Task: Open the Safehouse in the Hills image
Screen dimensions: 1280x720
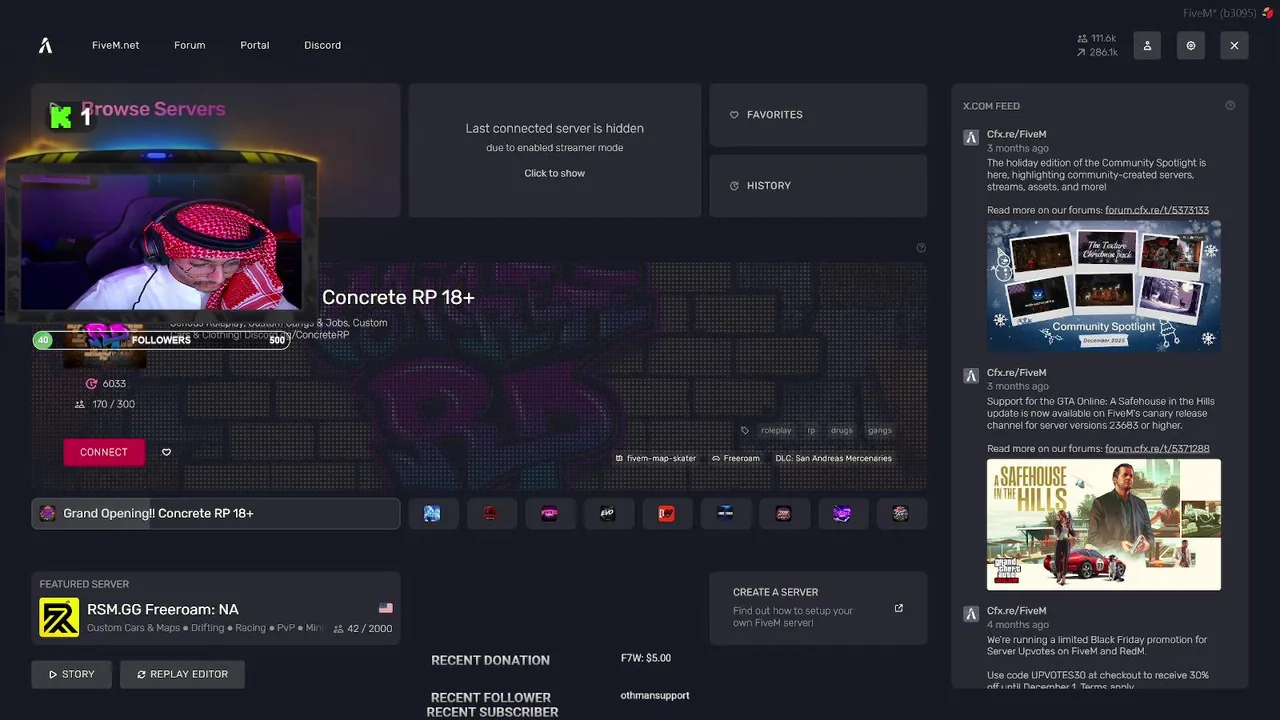Action: click(x=1104, y=524)
